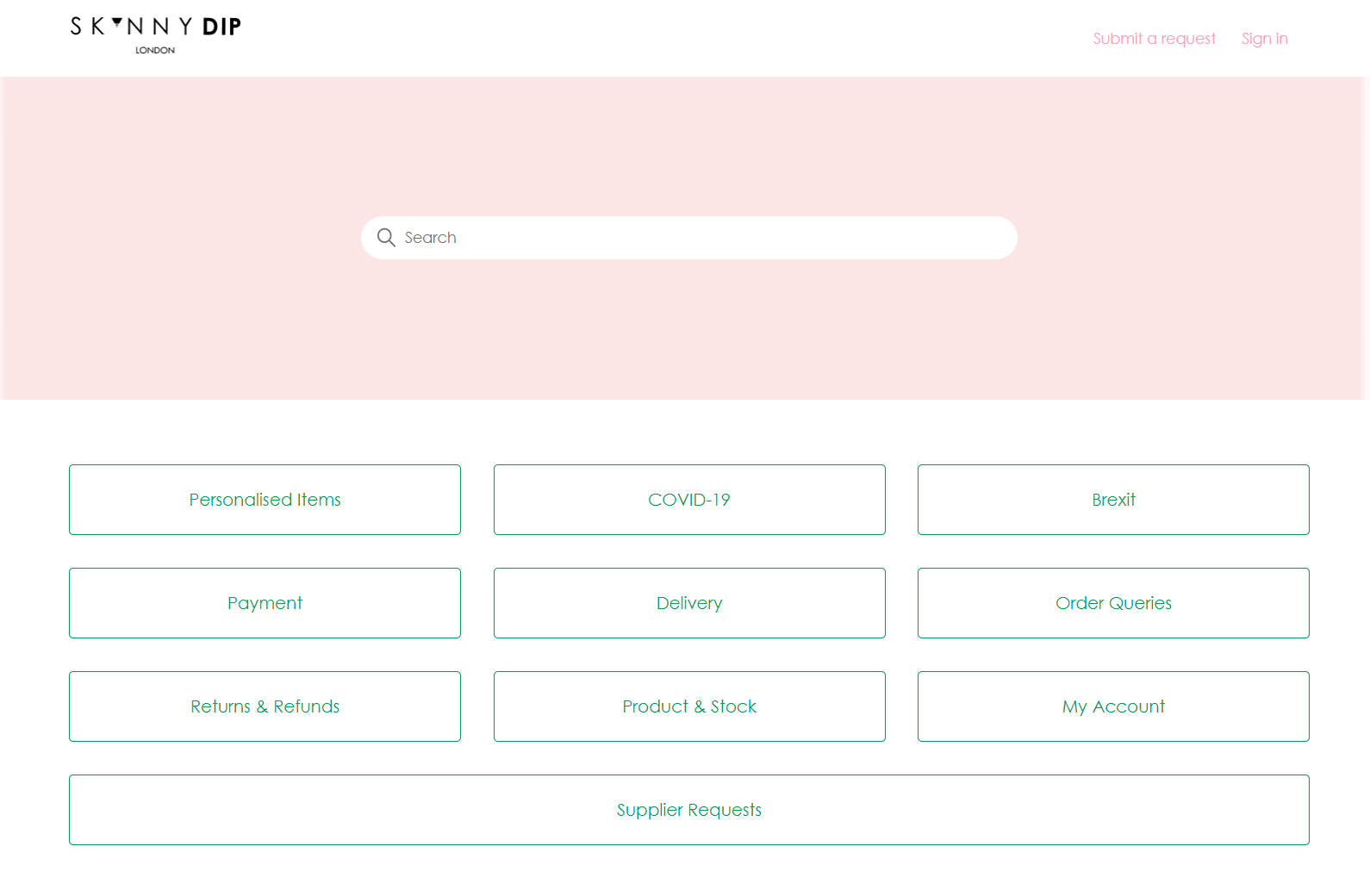1370x896 pixels.
Task: Go to the Payment category
Action: 265,603
